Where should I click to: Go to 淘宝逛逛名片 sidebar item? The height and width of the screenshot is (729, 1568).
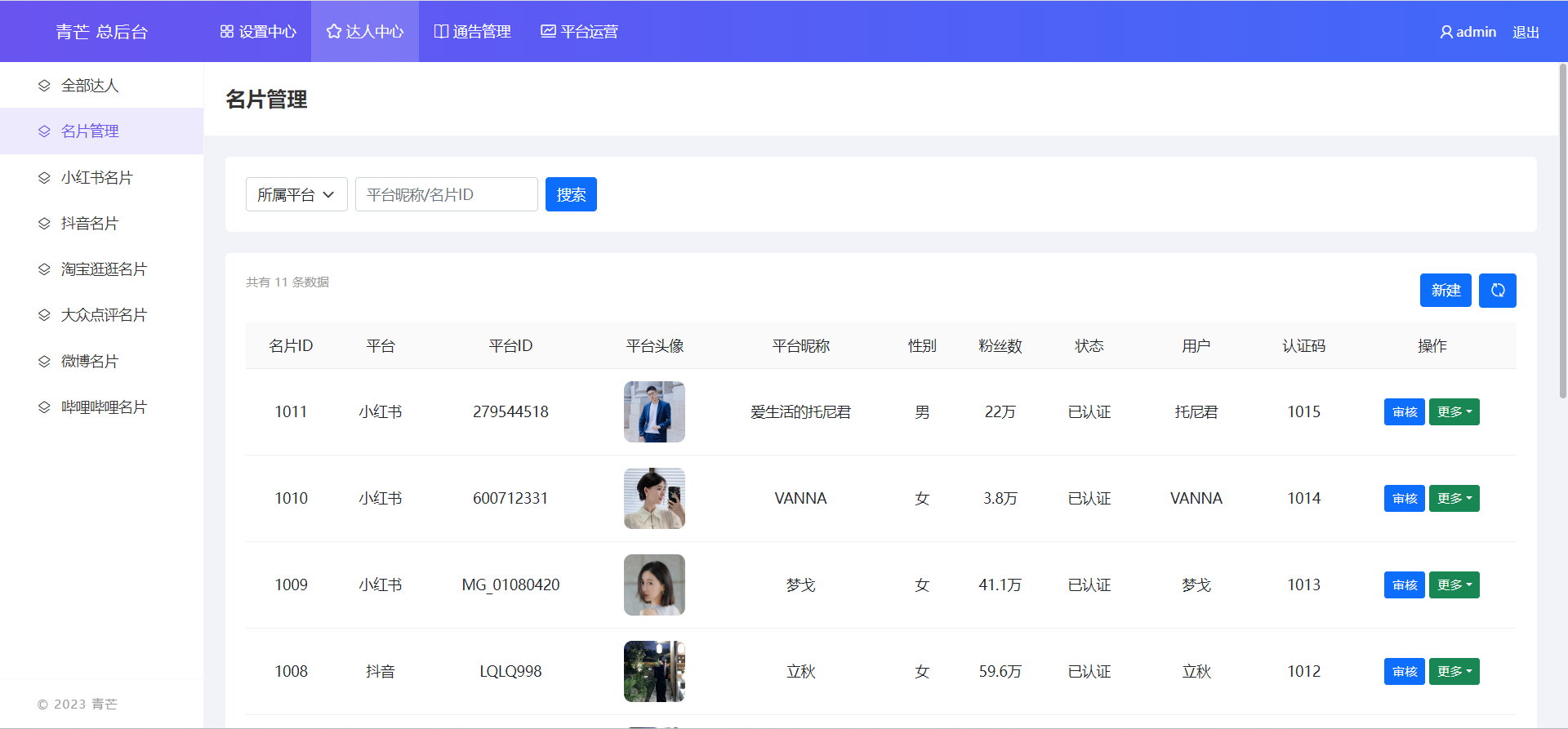tap(104, 269)
